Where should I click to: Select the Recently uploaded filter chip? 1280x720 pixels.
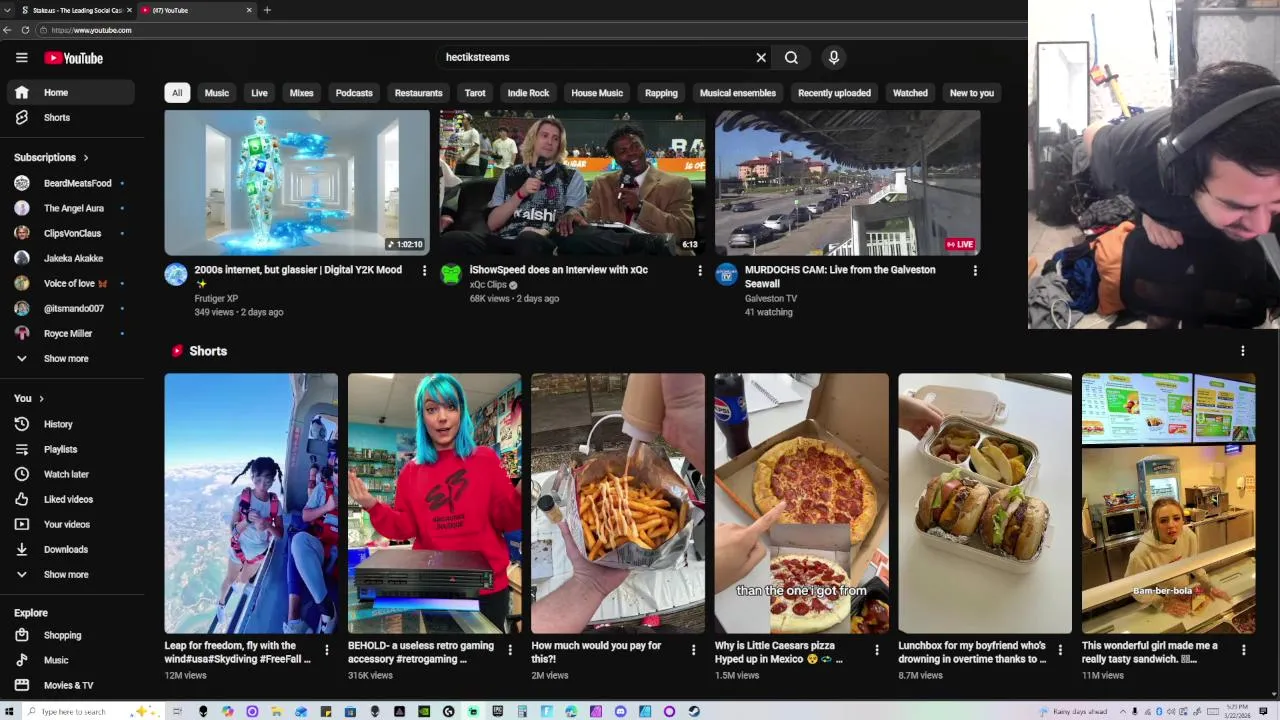coord(834,93)
